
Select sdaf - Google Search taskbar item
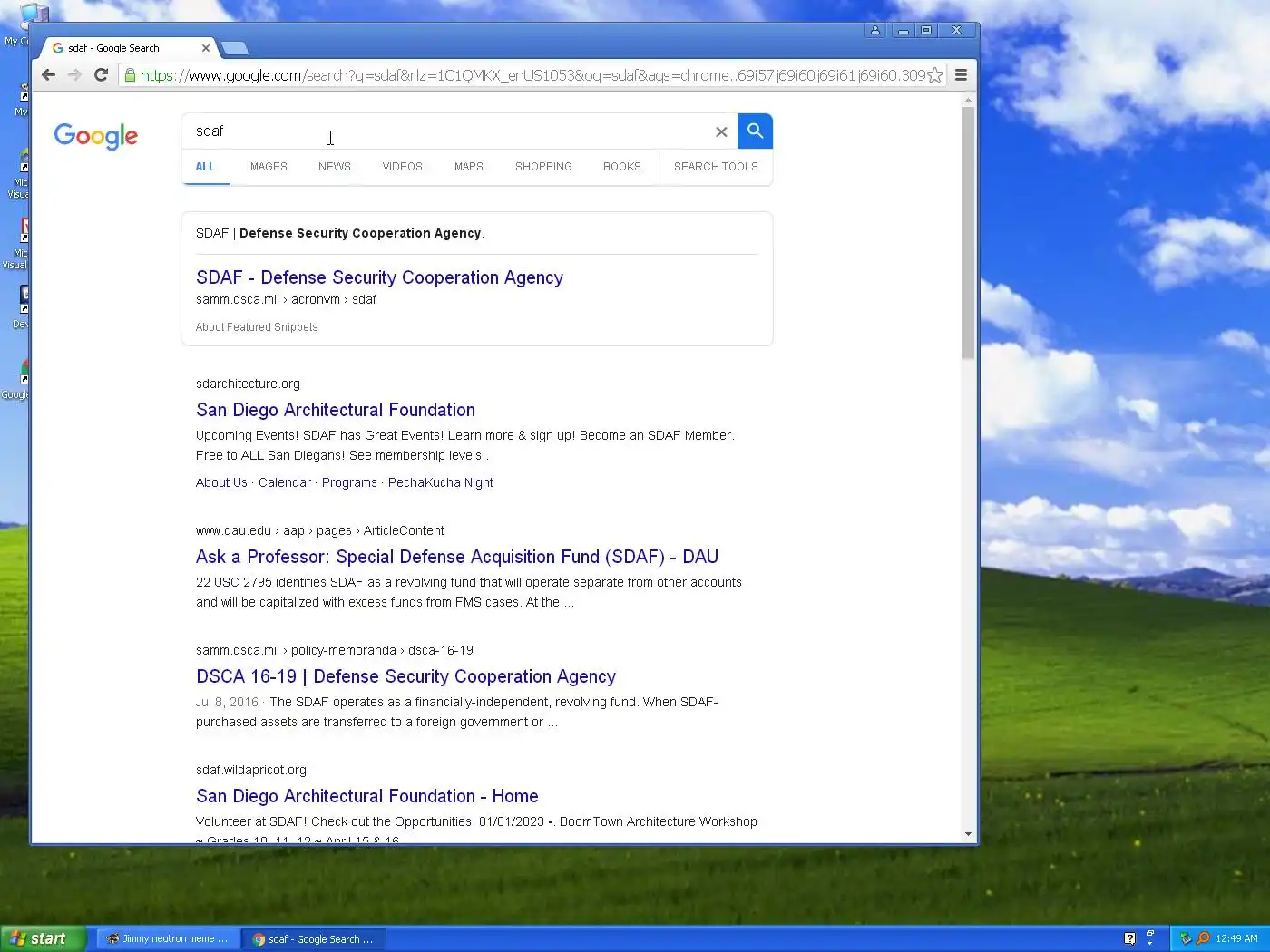(314, 938)
